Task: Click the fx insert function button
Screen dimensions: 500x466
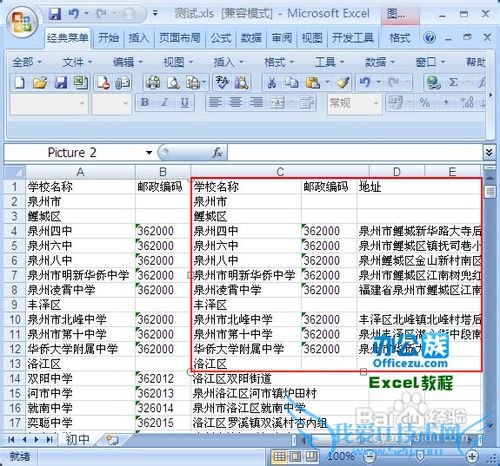Action: point(217,153)
